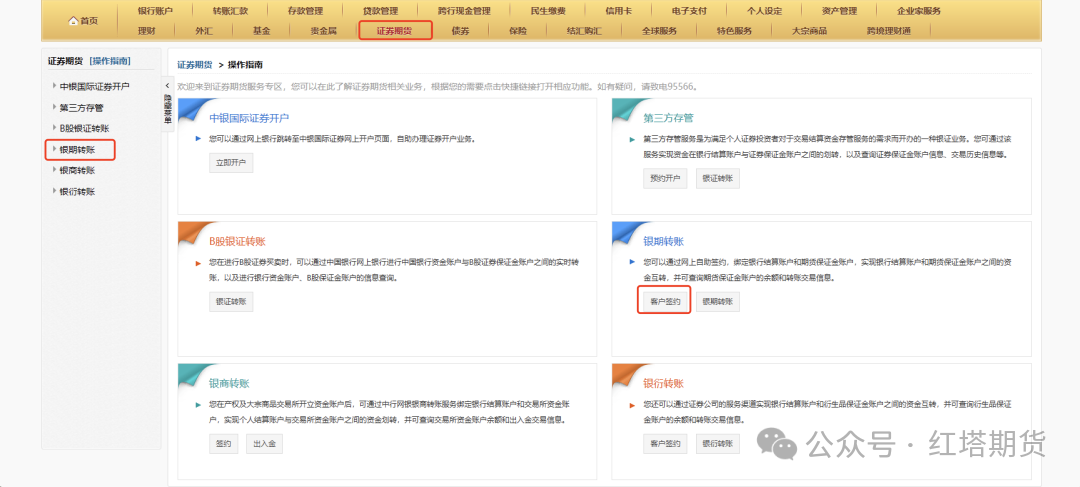Open the 银行账户 menu

(x=155, y=11)
